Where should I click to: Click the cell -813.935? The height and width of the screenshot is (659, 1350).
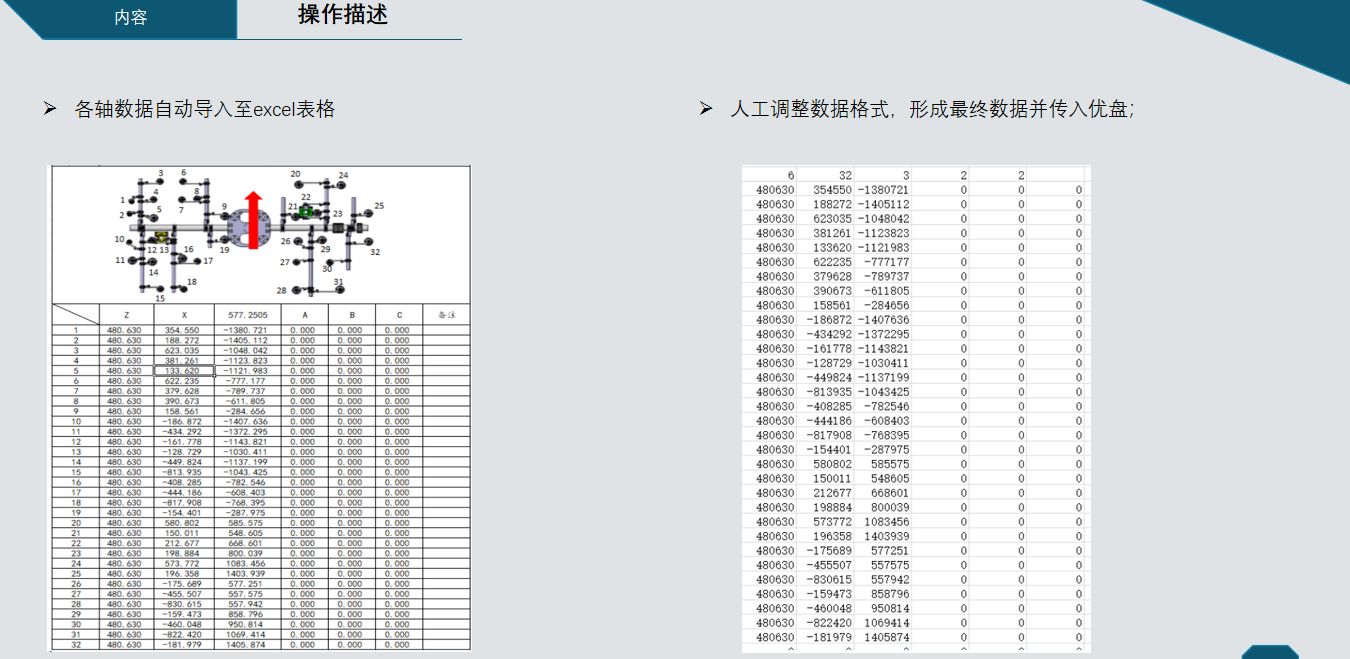pos(184,472)
